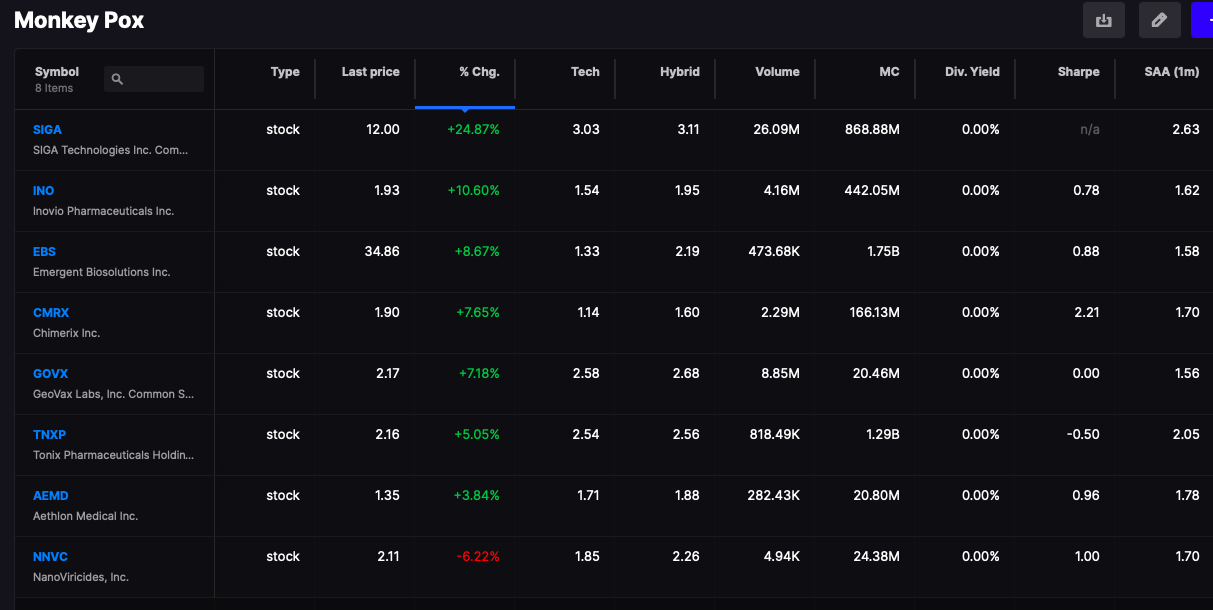The width and height of the screenshot is (1213, 610).
Task: Click CMRX's +7.65% change value
Action: (x=478, y=313)
